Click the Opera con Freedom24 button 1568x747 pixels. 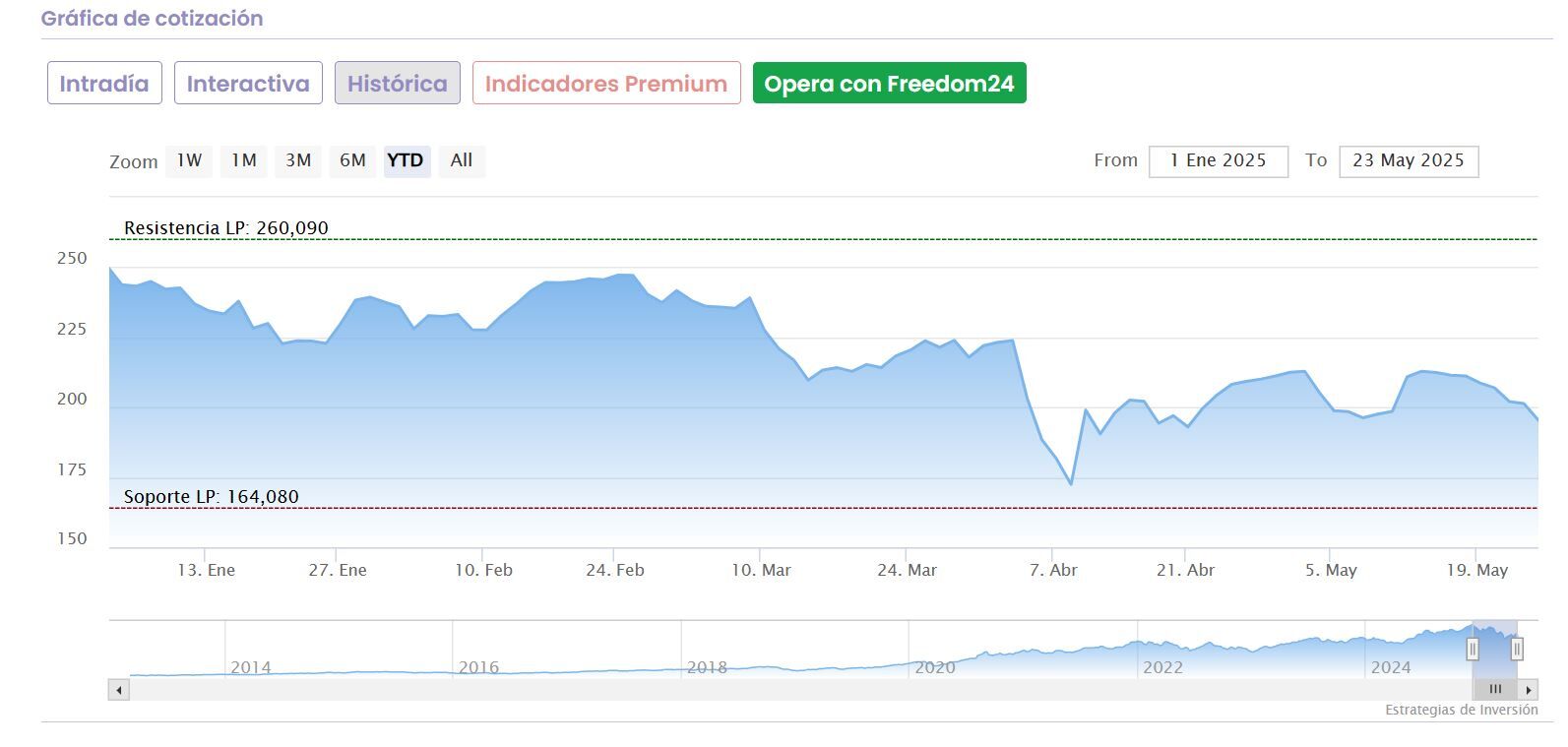(889, 84)
